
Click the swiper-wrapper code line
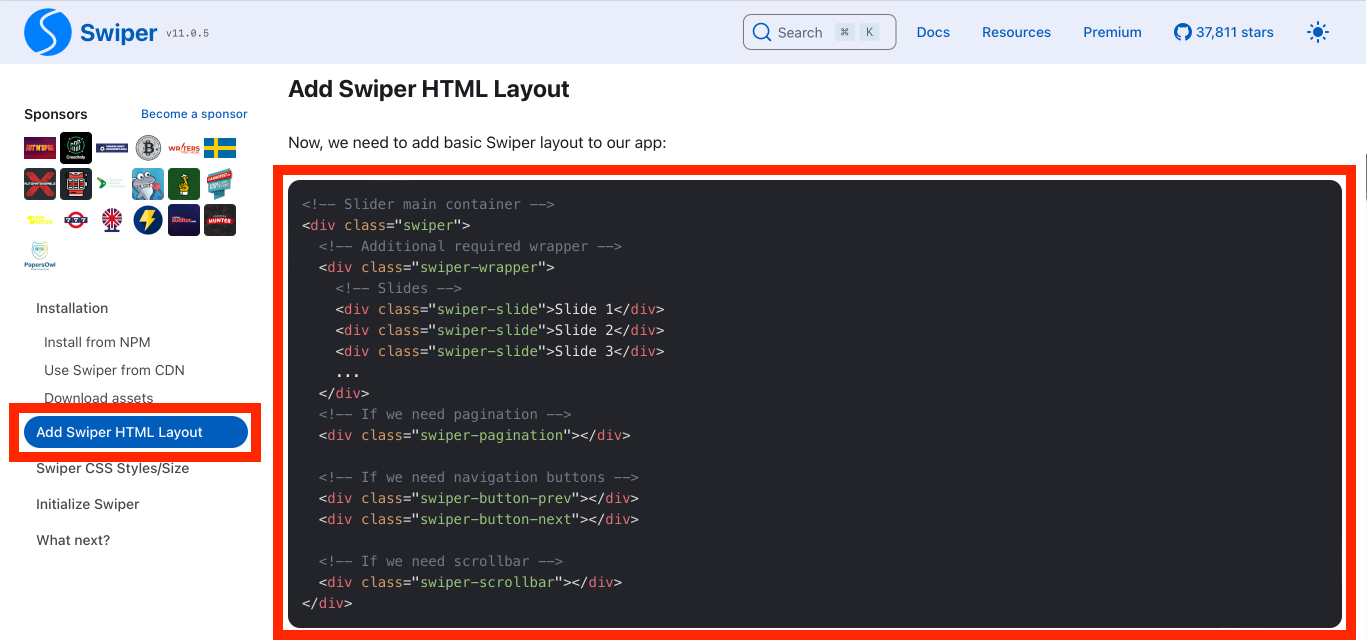point(437,267)
